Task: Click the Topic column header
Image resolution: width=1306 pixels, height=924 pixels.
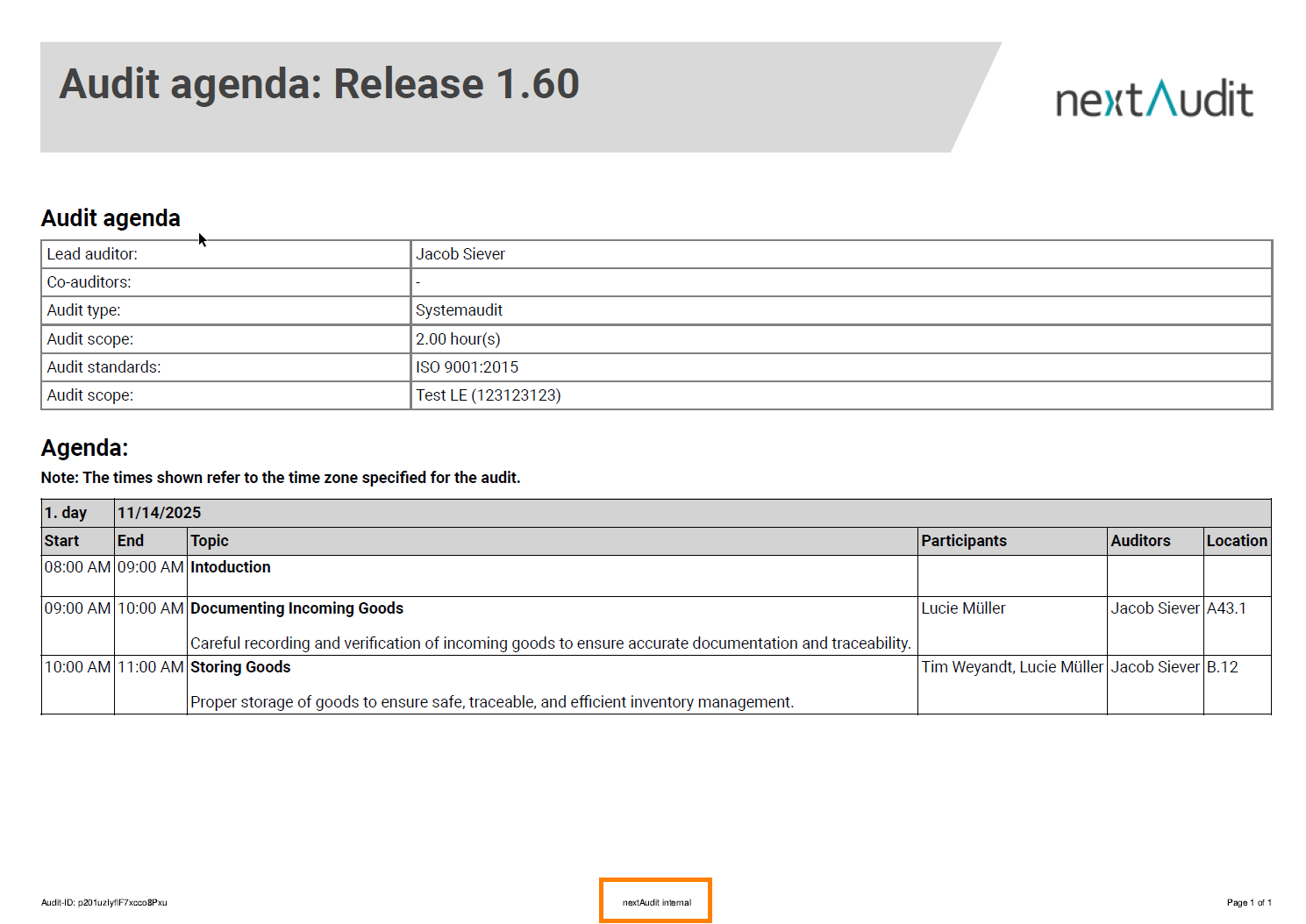Action: tap(209, 541)
